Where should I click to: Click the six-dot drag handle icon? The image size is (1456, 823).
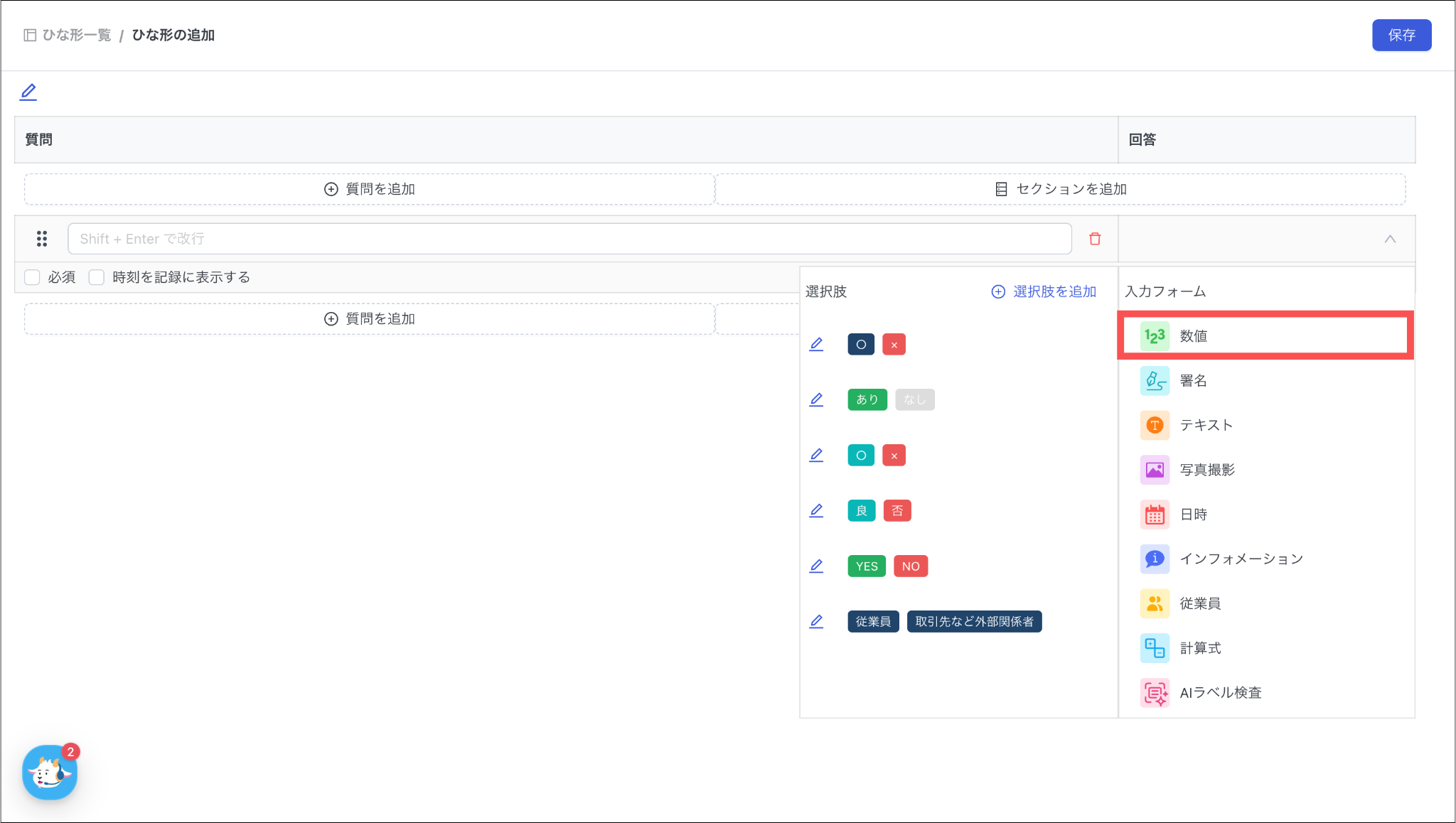point(42,239)
